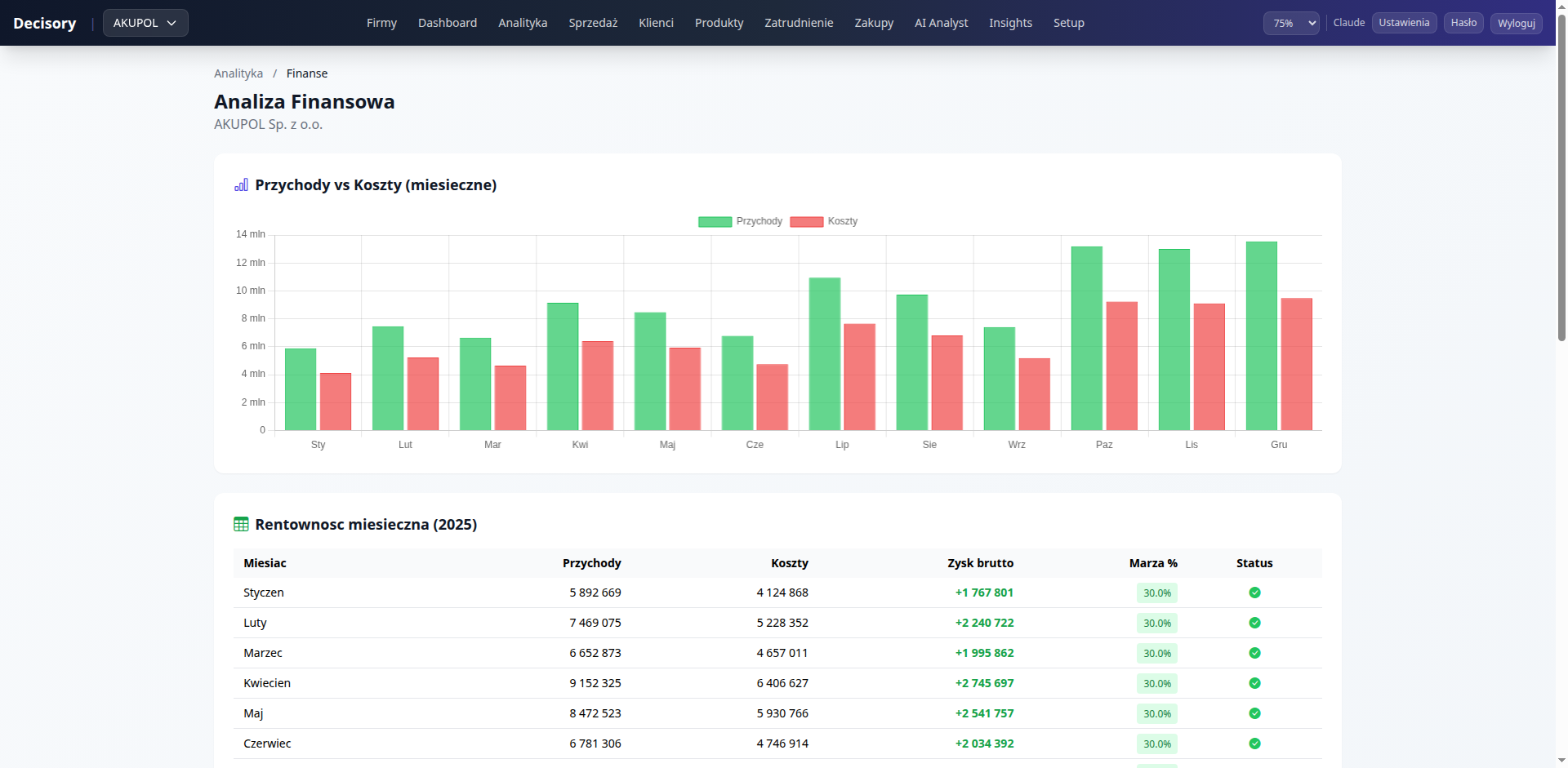1568x768 pixels.
Task: Open the AKUPOL company selector dropdown
Action: pos(145,23)
